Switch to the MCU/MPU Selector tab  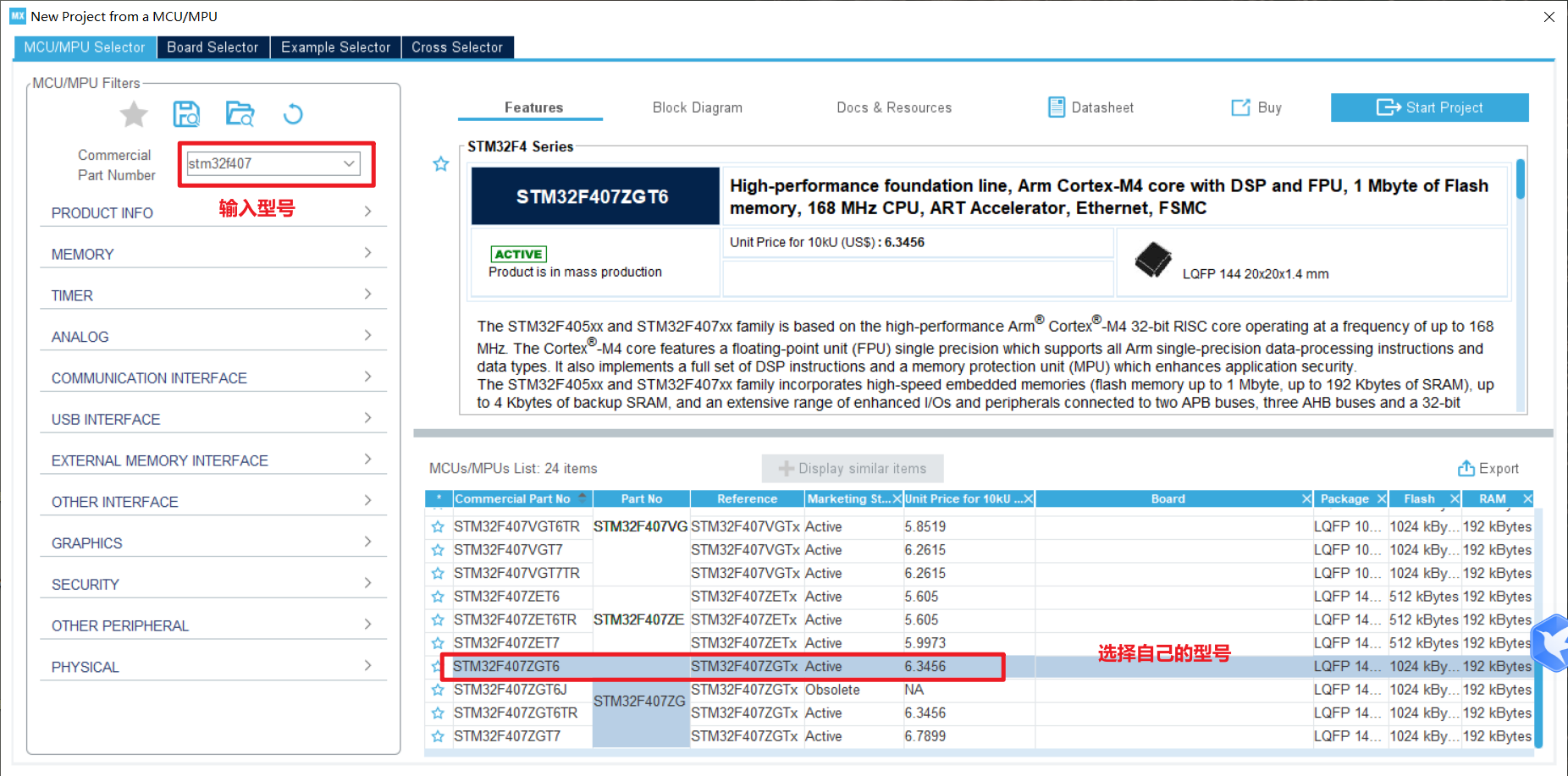85,47
